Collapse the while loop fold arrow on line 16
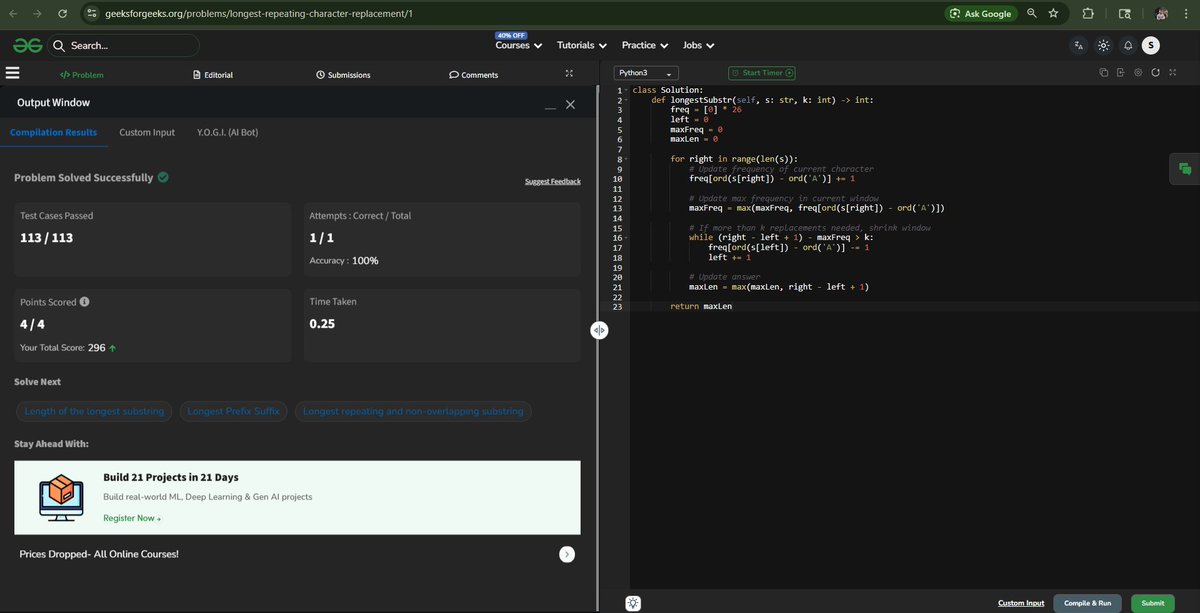 tap(626, 237)
